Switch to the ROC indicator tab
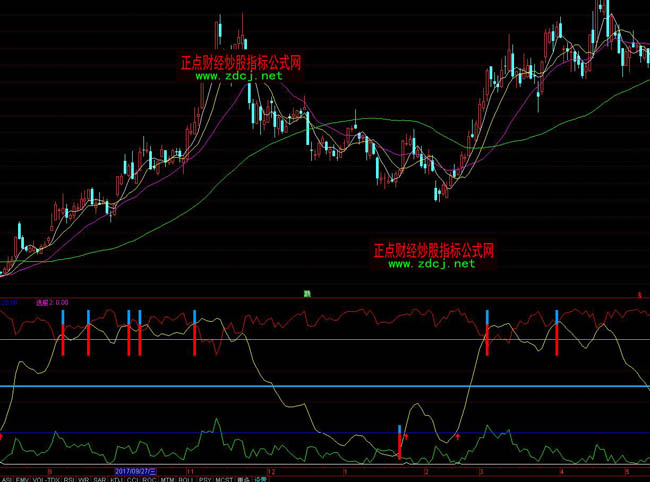Image resolution: width=650 pixels, height=482 pixels. click(x=149, y=478)
